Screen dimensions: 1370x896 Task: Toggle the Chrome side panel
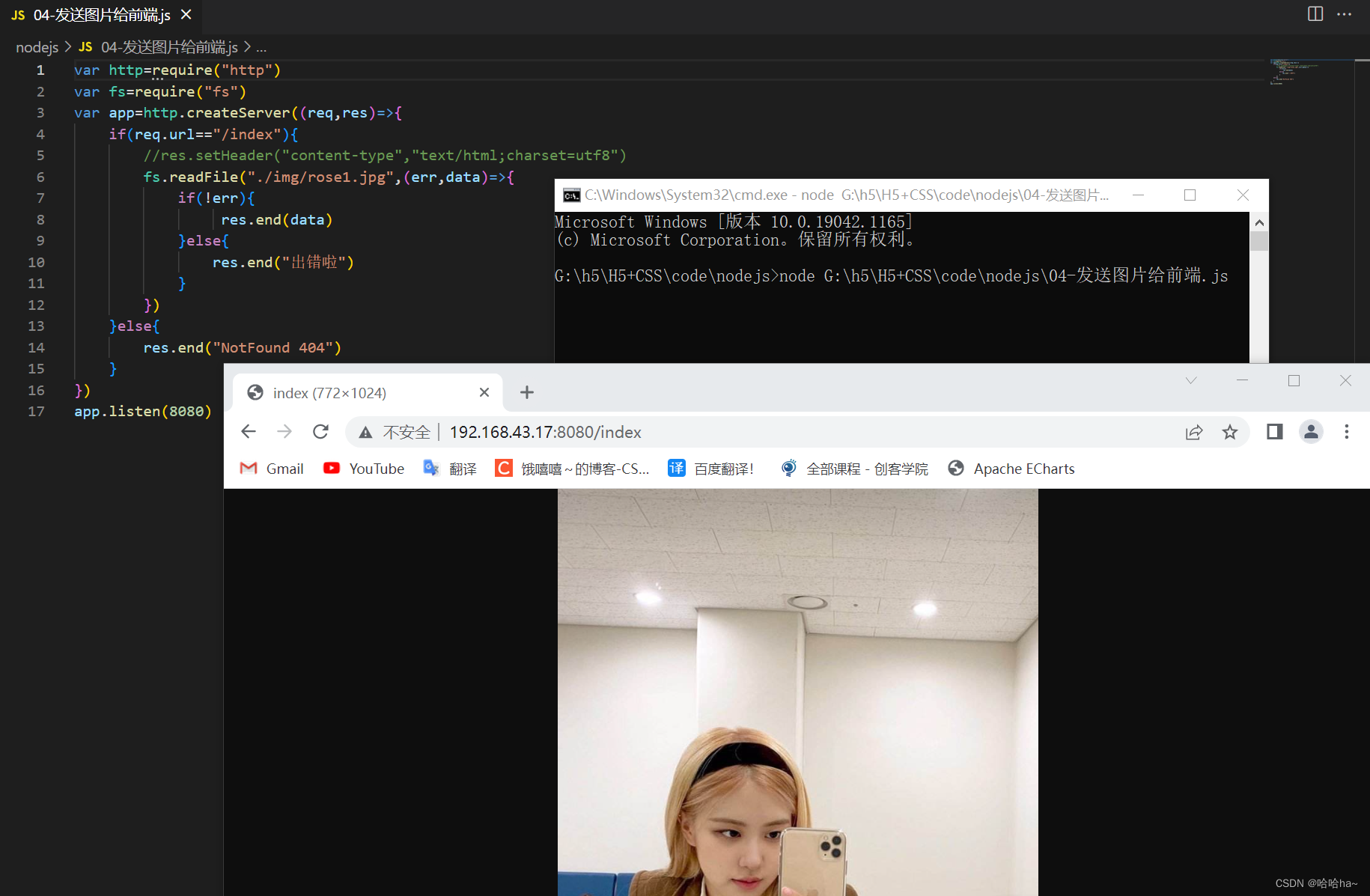tap(1274, 432)
